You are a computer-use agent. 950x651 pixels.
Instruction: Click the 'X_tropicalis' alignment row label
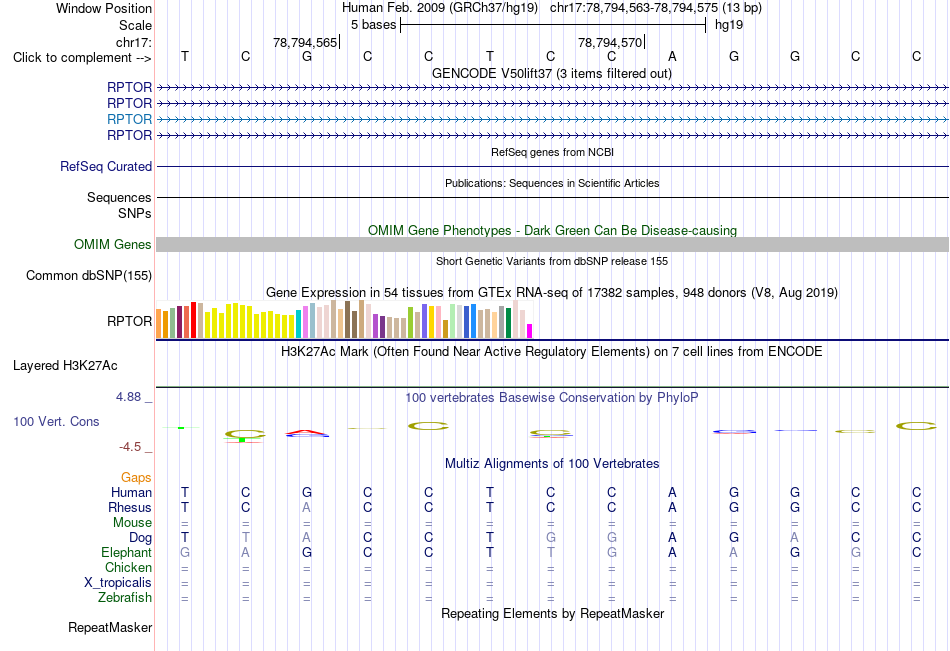[x=118, y=583]
